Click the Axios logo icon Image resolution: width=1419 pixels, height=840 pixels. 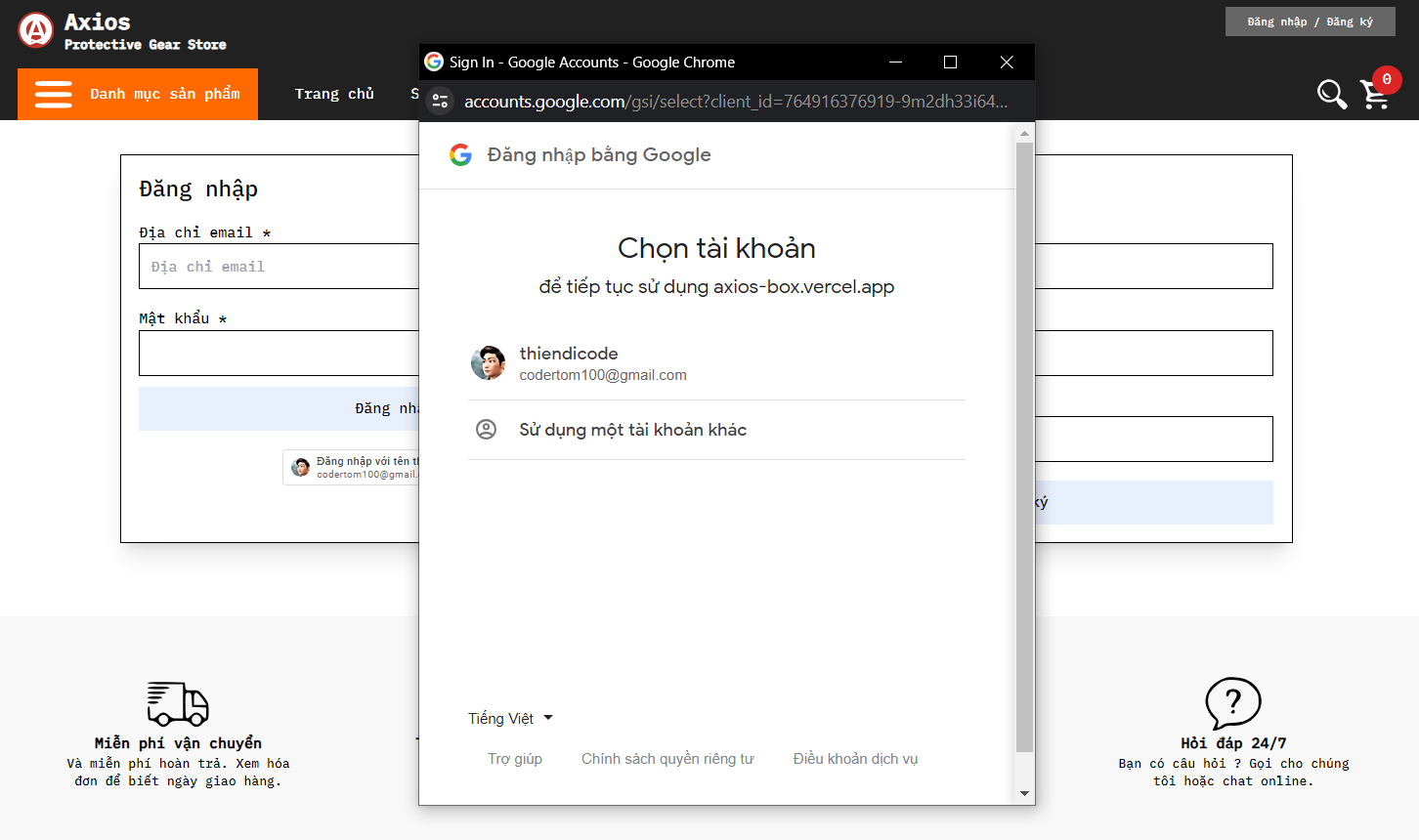36,30
